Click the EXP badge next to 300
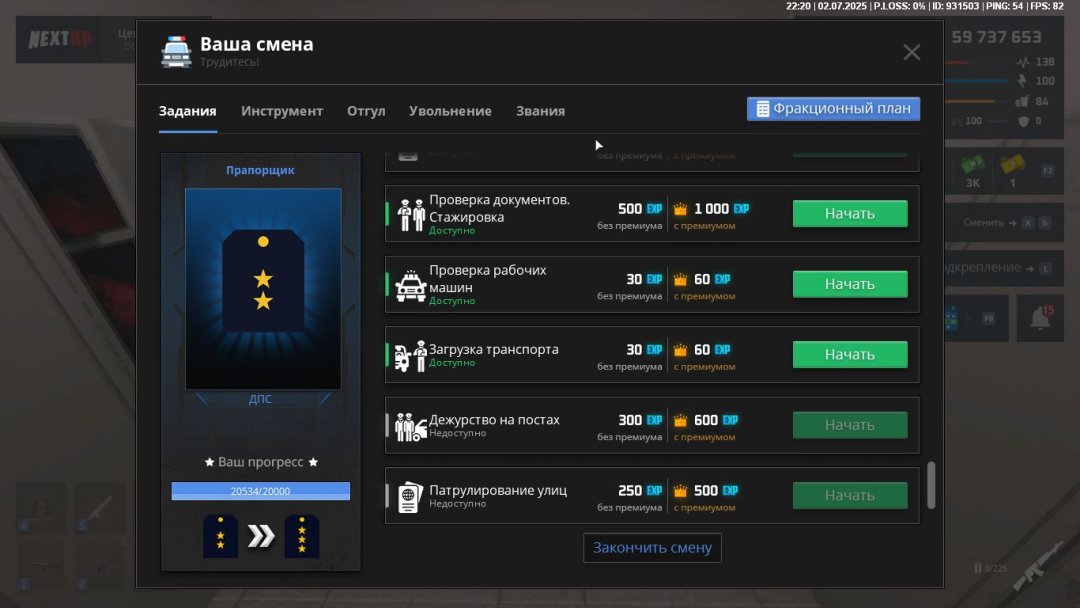1080x608 pixels. point(654,420)
